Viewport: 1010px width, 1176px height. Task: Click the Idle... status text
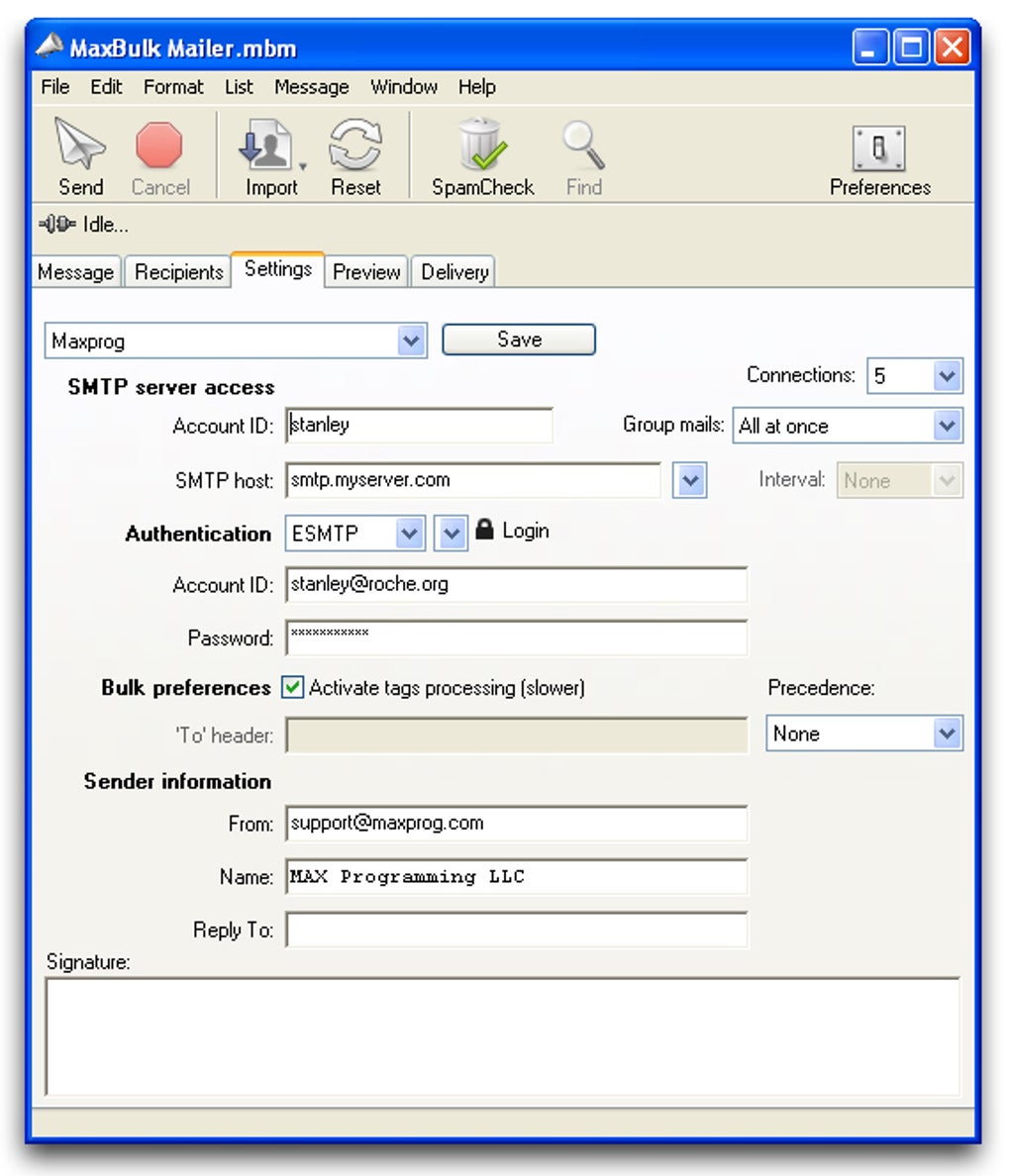(x=106, y=225)
